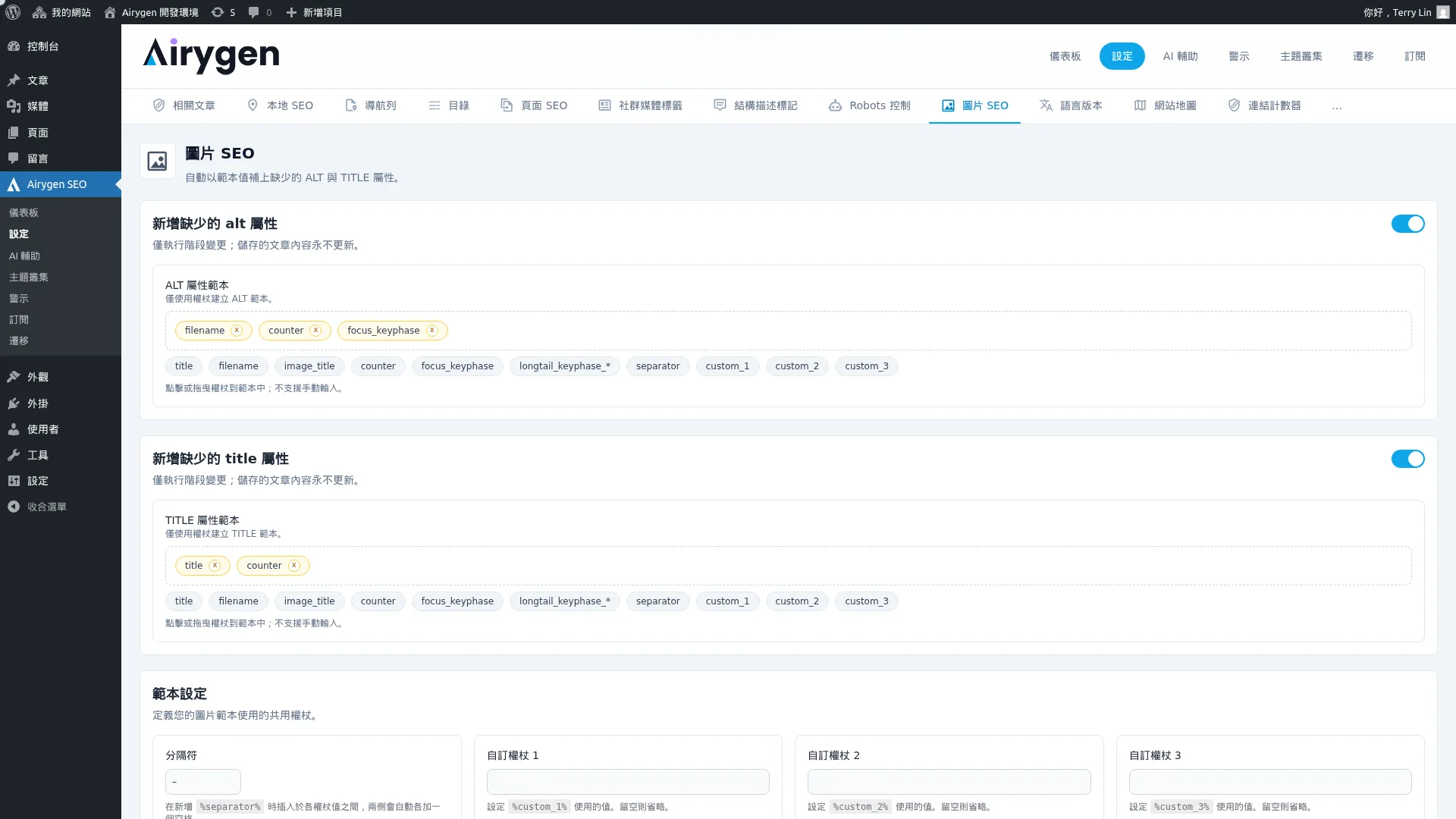Click the active 設定 pill button
The width and height of the screenshot is (1456, 819).
coord(1122,56)
